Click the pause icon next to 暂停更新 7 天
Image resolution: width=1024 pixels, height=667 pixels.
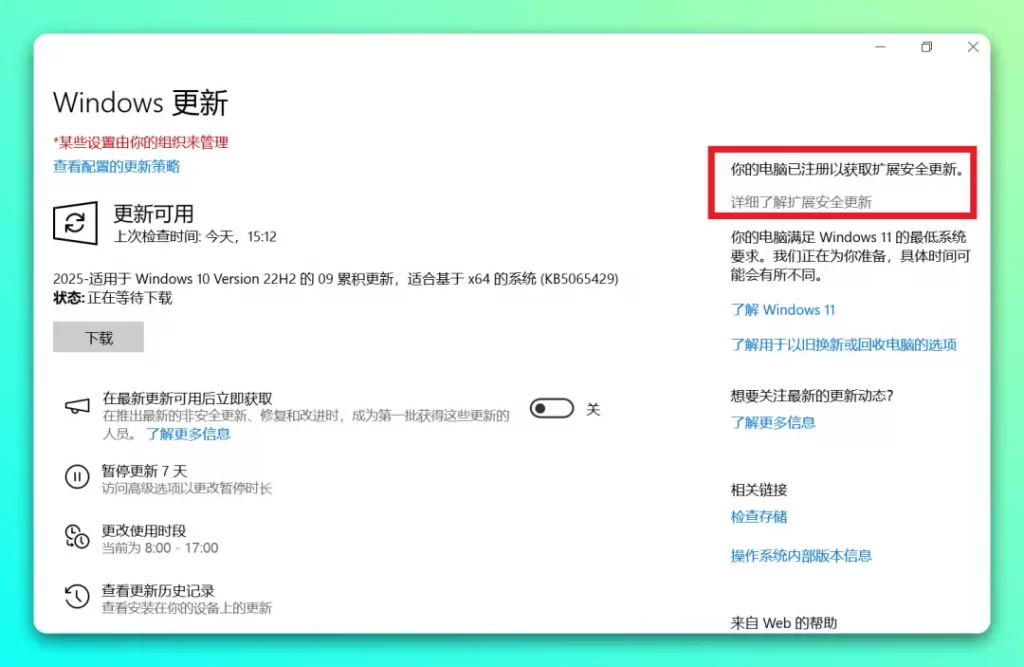click(77, 477)
